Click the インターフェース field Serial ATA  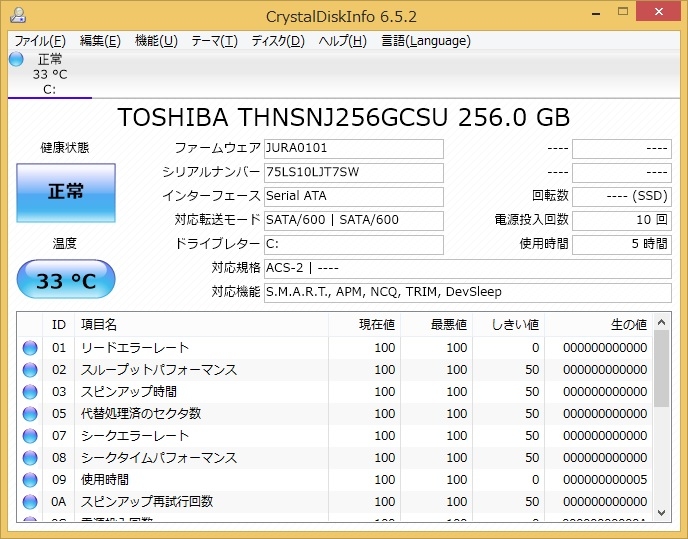[354, 197]
